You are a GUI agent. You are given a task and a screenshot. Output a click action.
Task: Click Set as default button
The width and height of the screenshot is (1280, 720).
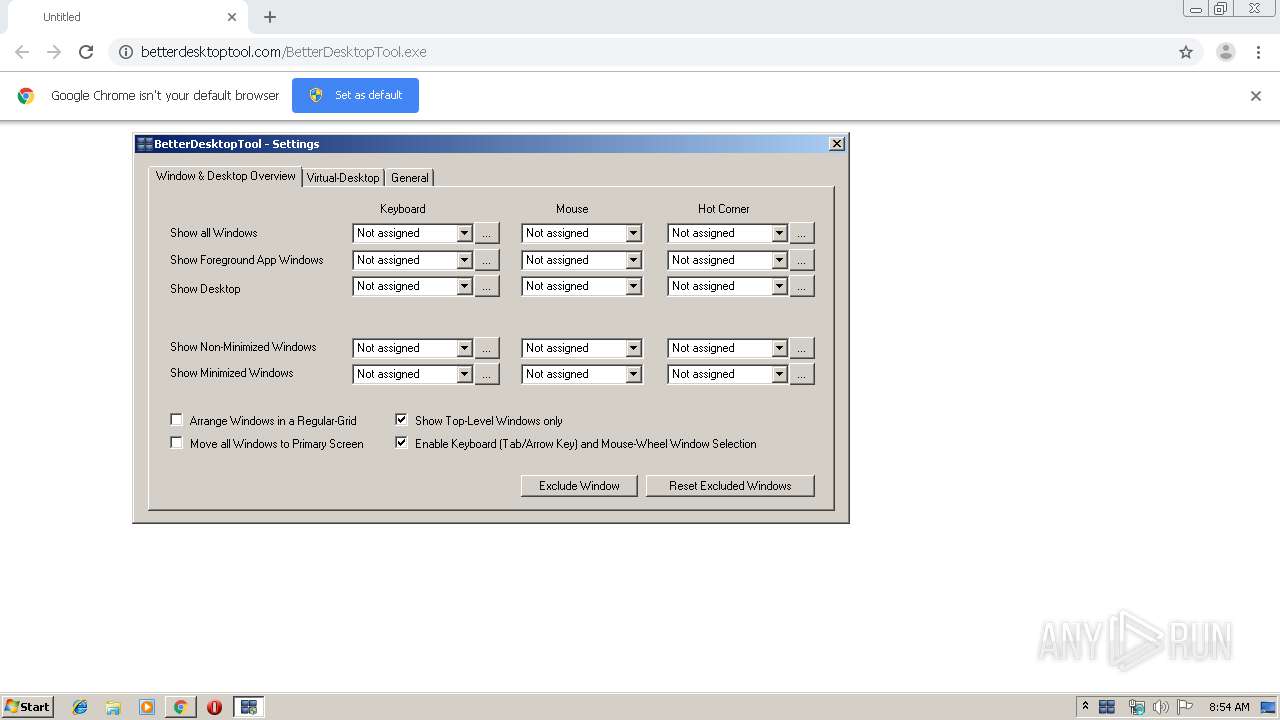pos(355,96)
